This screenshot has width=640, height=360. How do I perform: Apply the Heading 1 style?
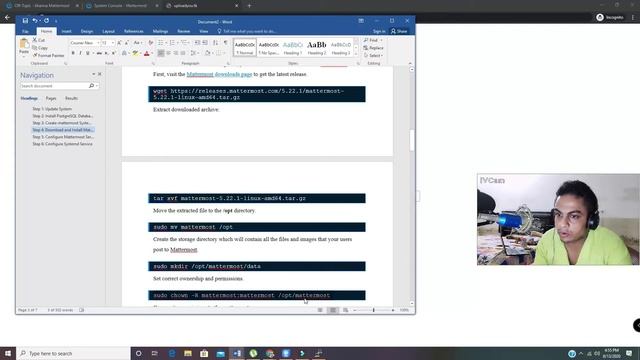[293, 48]
